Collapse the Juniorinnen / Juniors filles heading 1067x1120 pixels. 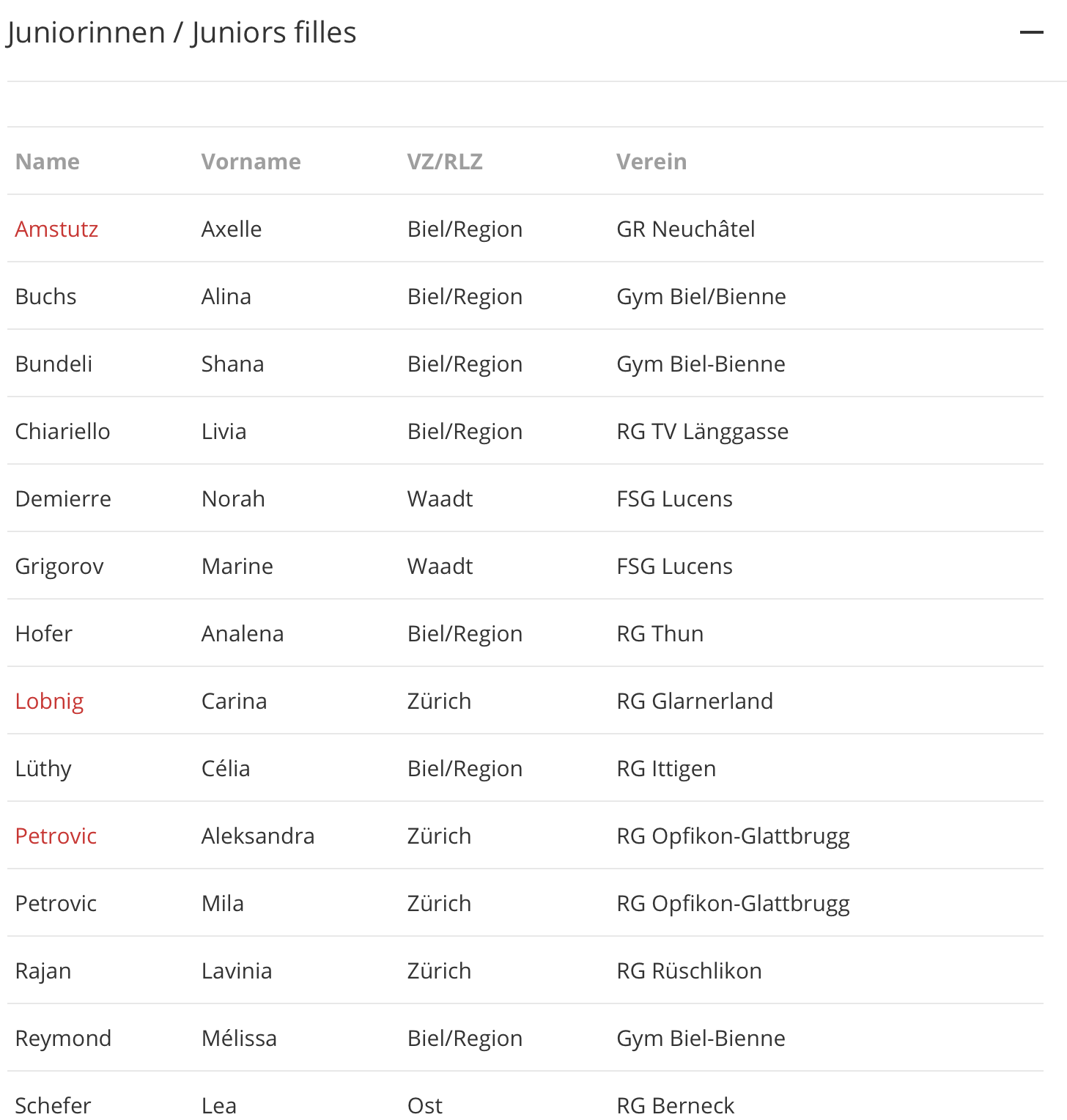click(x=181, y=33)
